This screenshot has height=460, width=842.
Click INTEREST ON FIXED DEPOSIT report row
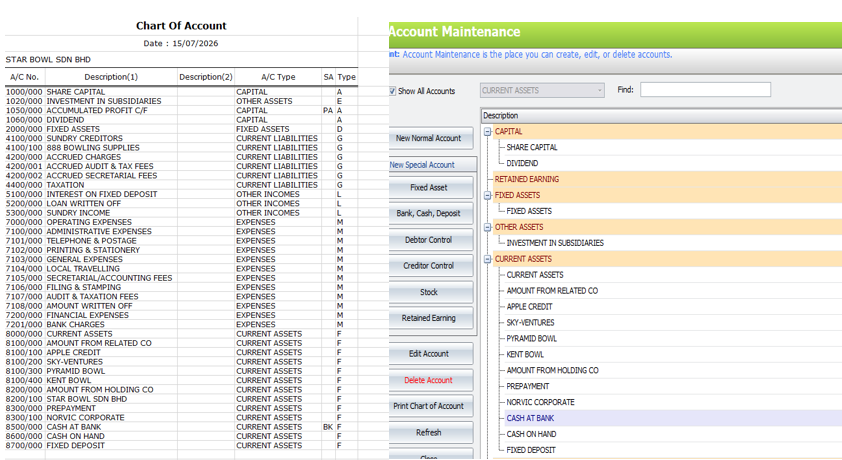[101, 194]
